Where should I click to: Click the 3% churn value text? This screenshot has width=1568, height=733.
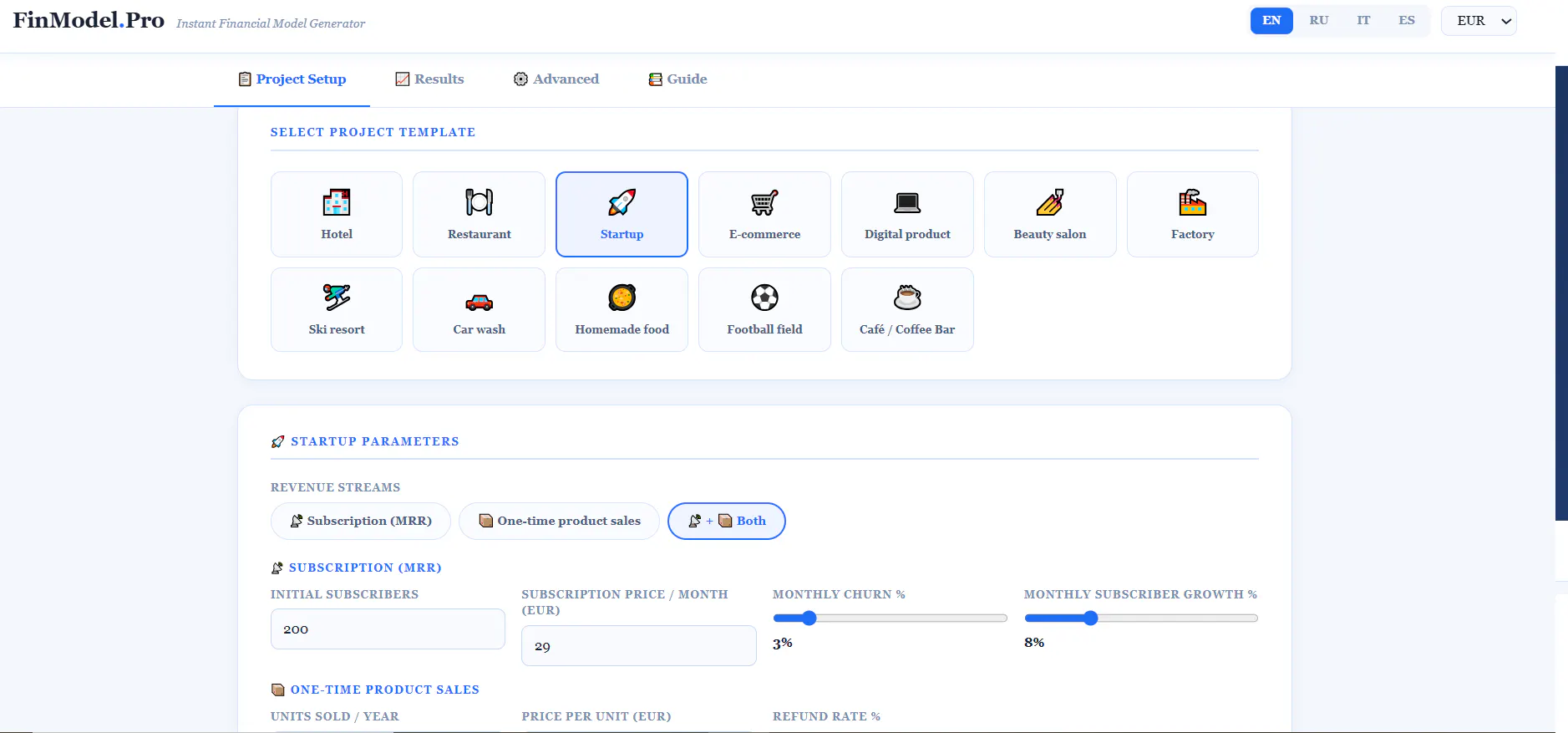click(783, 644)
